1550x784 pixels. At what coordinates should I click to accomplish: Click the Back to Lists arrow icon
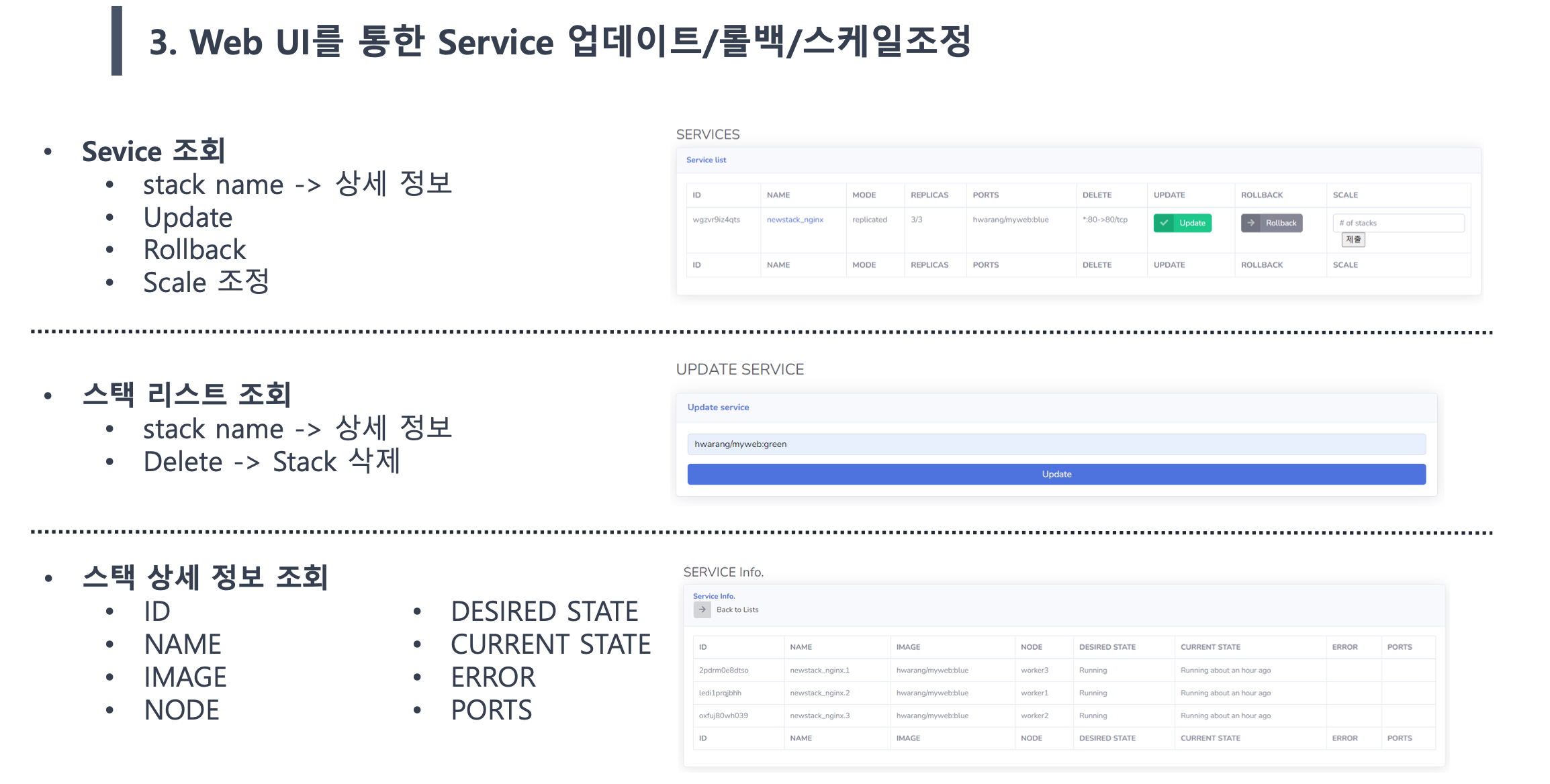[x=702, y=609]
